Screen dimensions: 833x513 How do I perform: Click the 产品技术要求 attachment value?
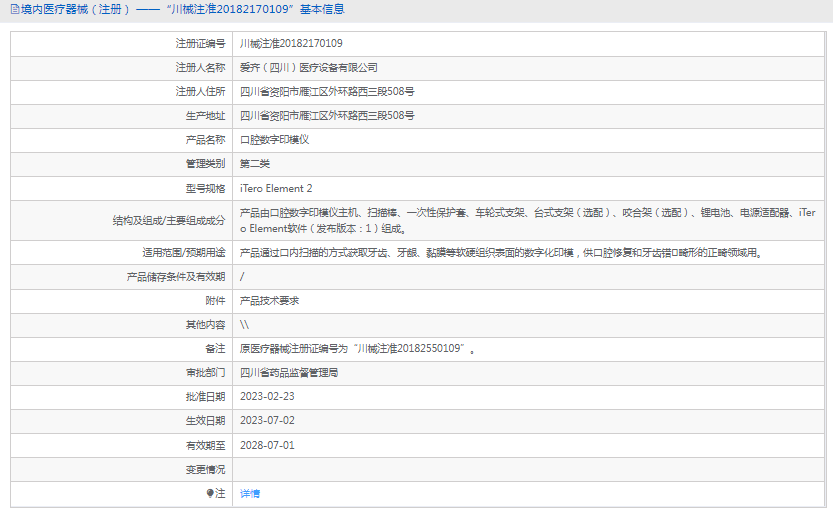[x=269, y=301]
